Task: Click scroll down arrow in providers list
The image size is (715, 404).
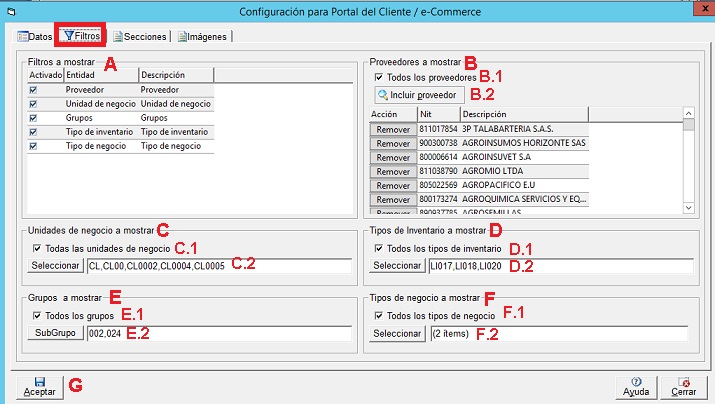Action: coord(688,208)
